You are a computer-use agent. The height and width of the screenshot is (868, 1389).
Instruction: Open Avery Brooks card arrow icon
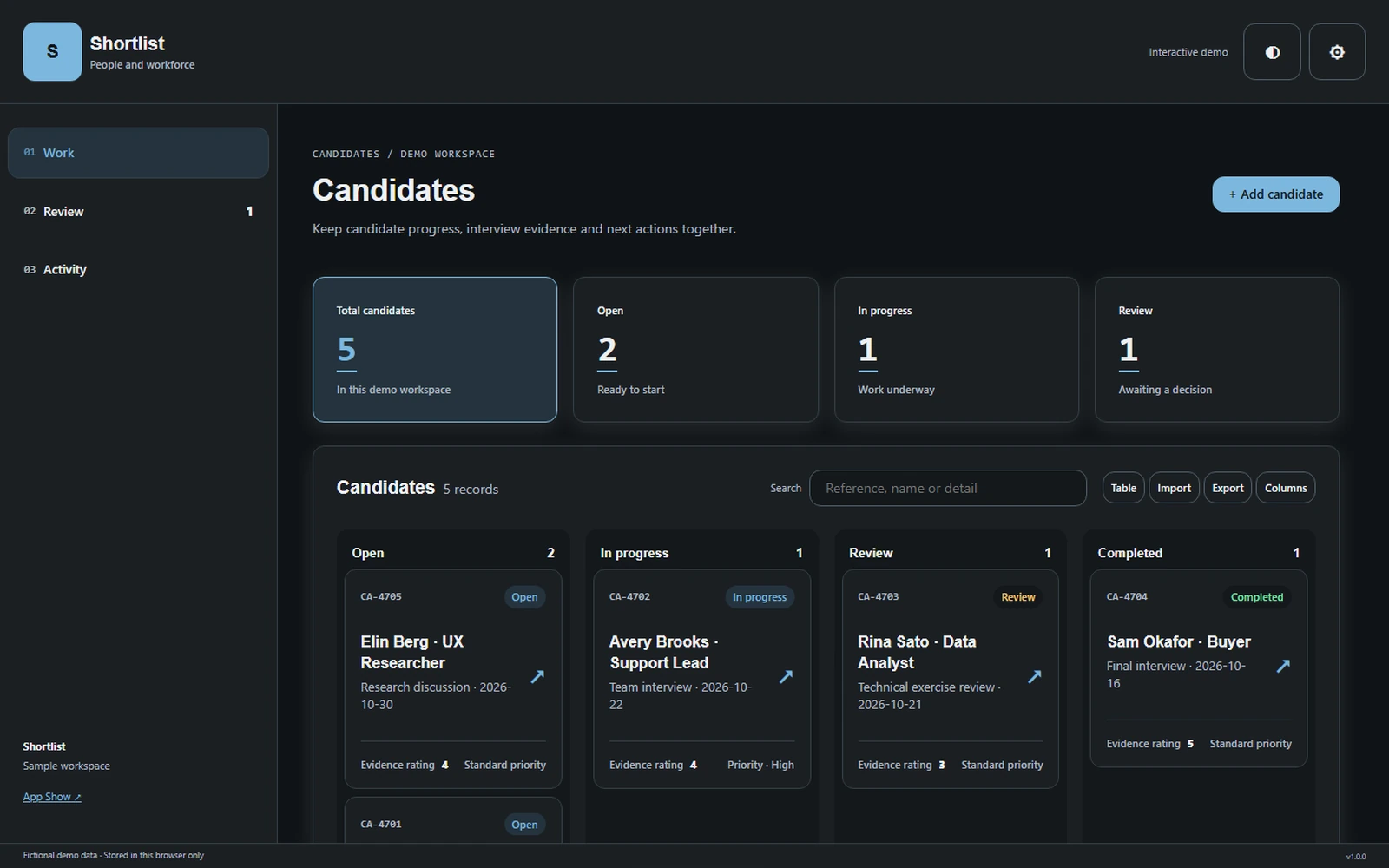786,676
